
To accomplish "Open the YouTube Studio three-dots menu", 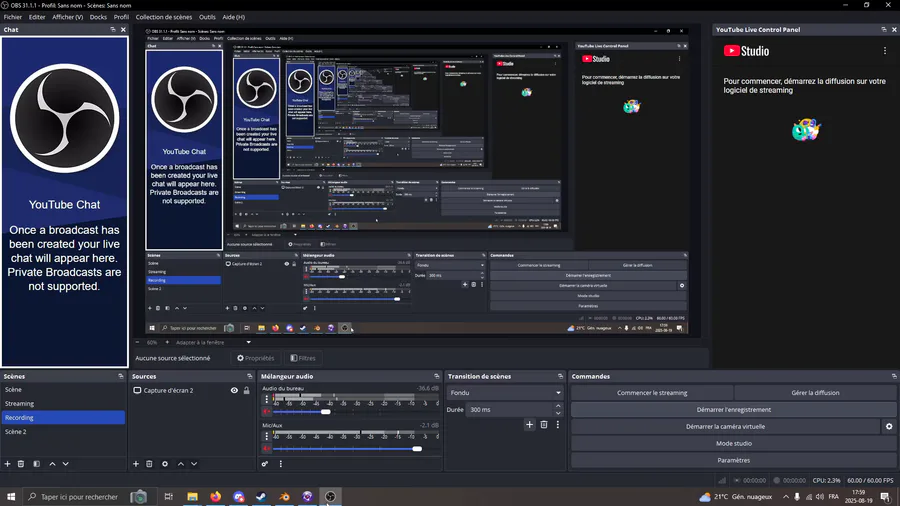I will pyautogui.click(x=885, y=51).
